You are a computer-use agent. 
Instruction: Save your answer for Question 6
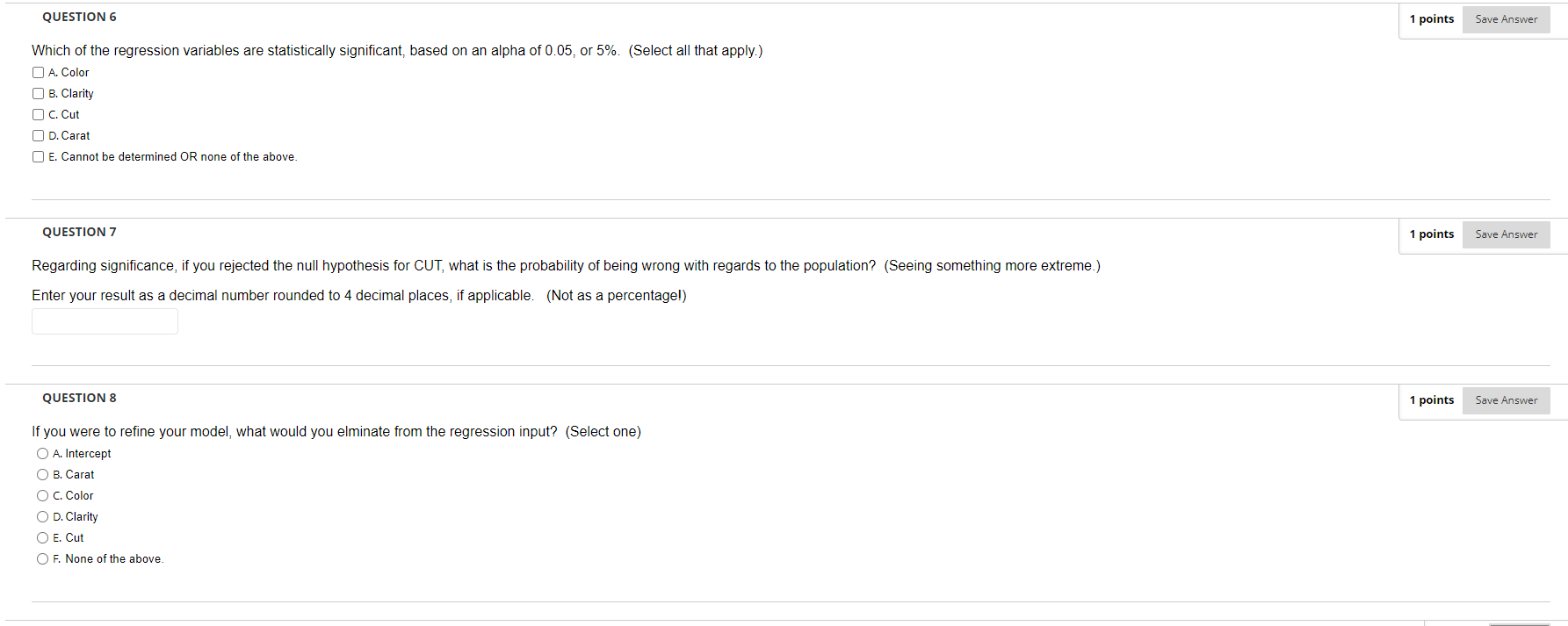click(x=1506, y=18)
